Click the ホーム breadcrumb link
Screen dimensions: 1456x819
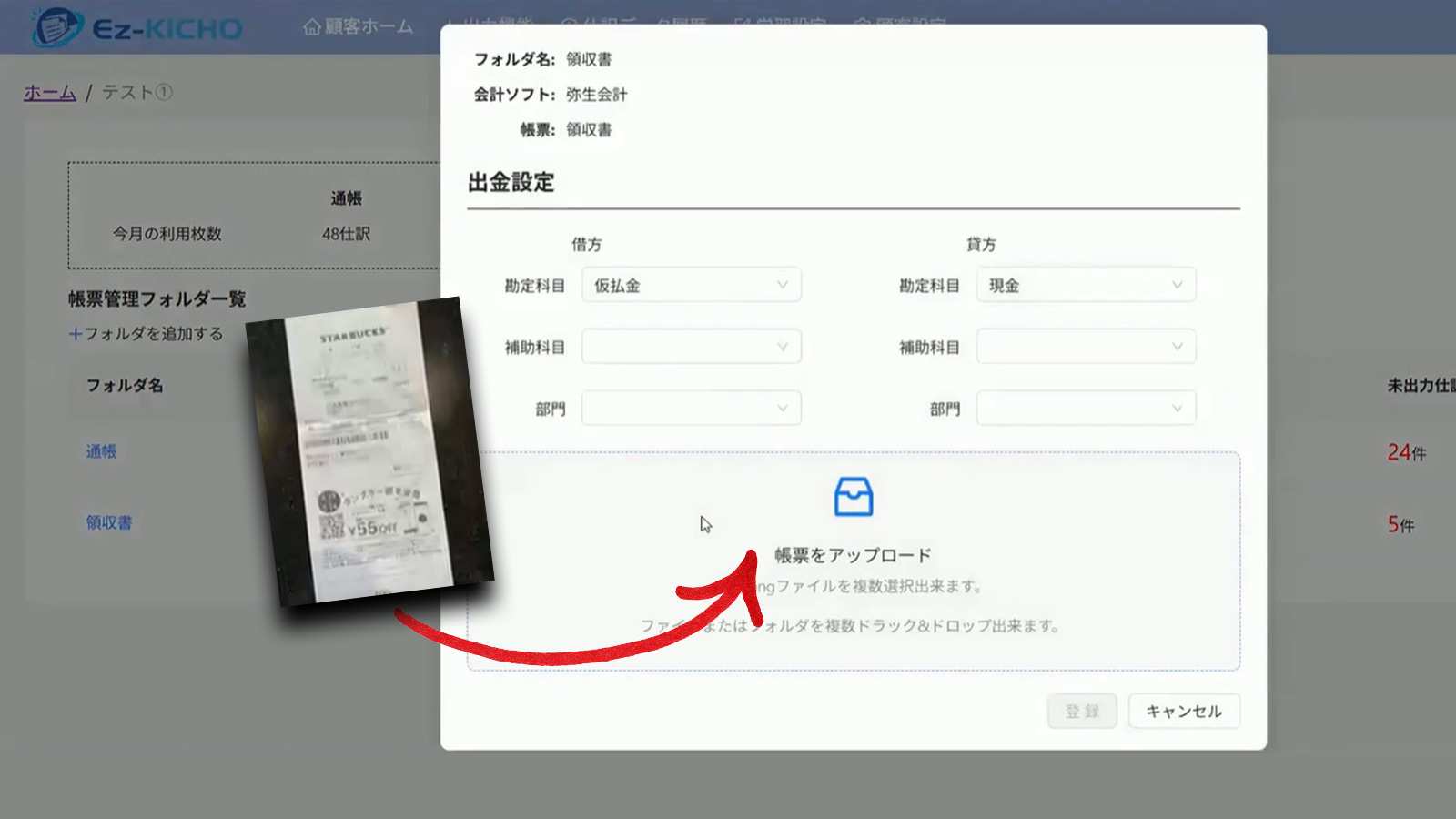click(x=49, y=93)
